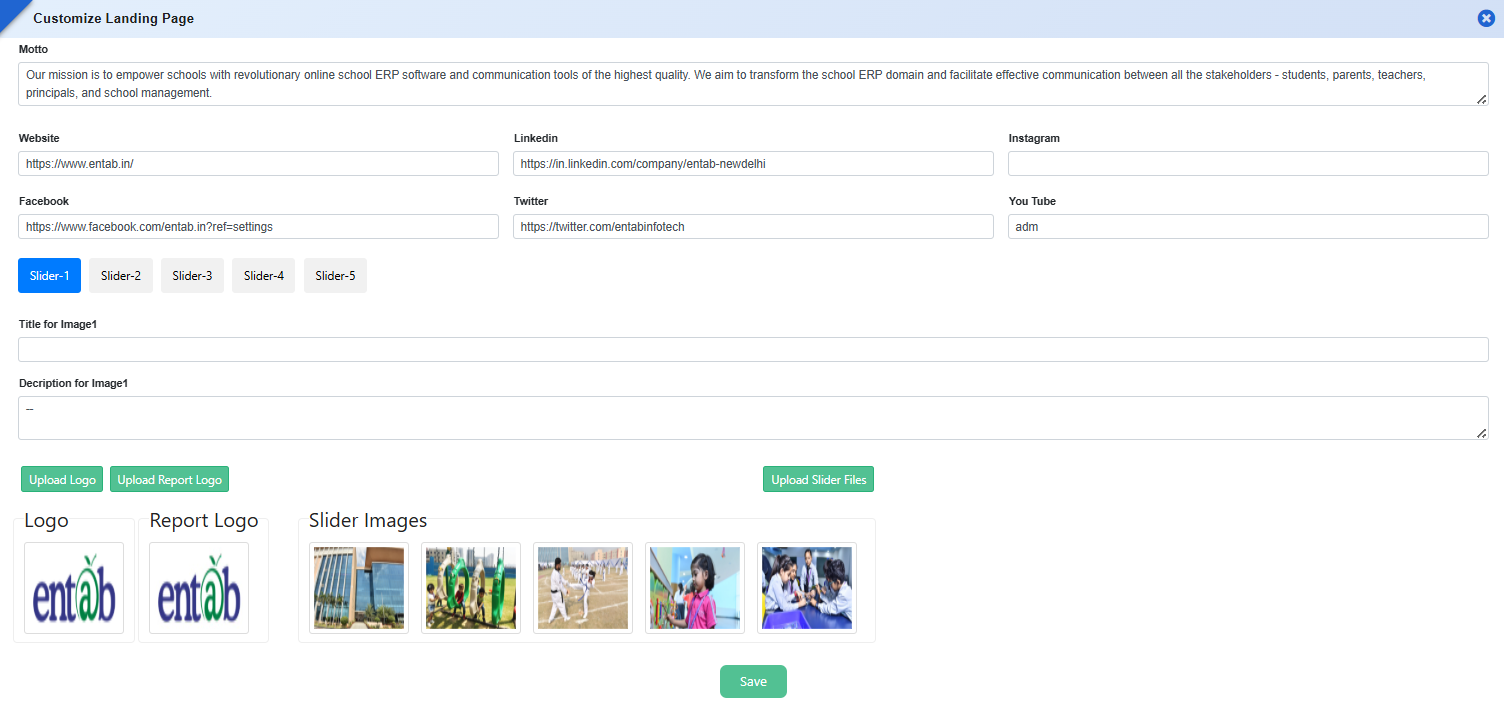
Task: Choose the Slider-5 tab
Action: click(x=335, y=276)
